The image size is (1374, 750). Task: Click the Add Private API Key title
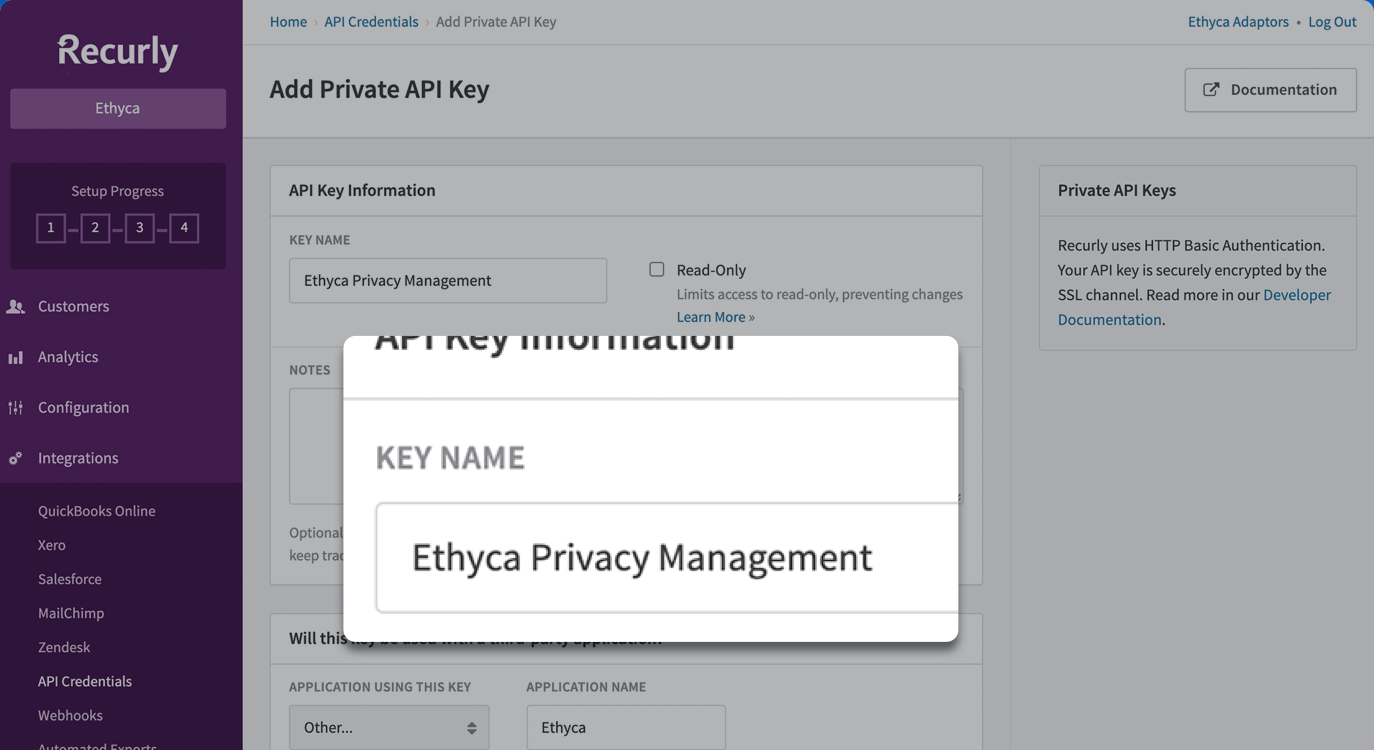(x=379, y=89)
